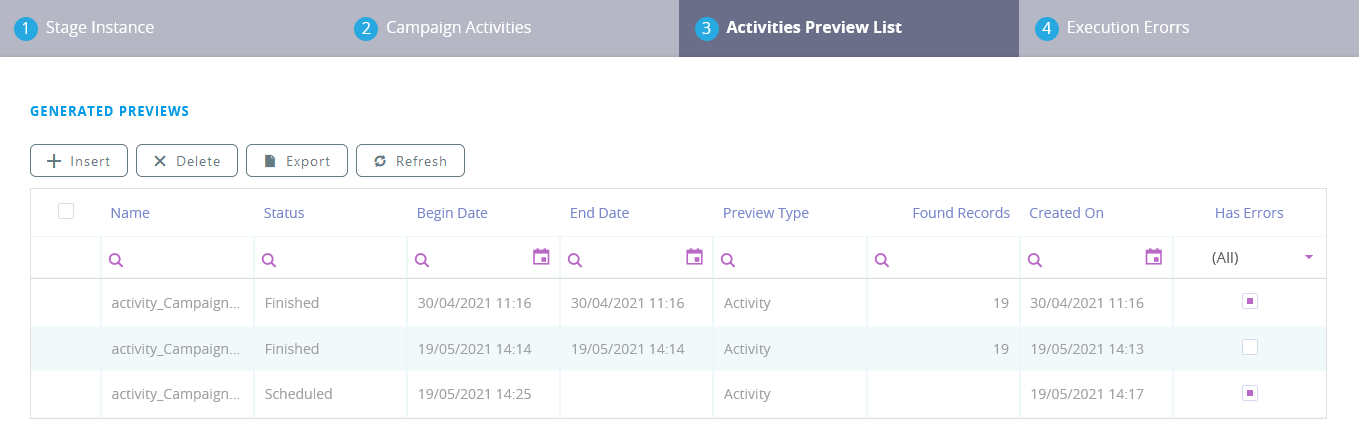Viewport: 1359px width, 448px height.
Task: Open the Created On calendar picker
Action: (x=1153, y=258)
